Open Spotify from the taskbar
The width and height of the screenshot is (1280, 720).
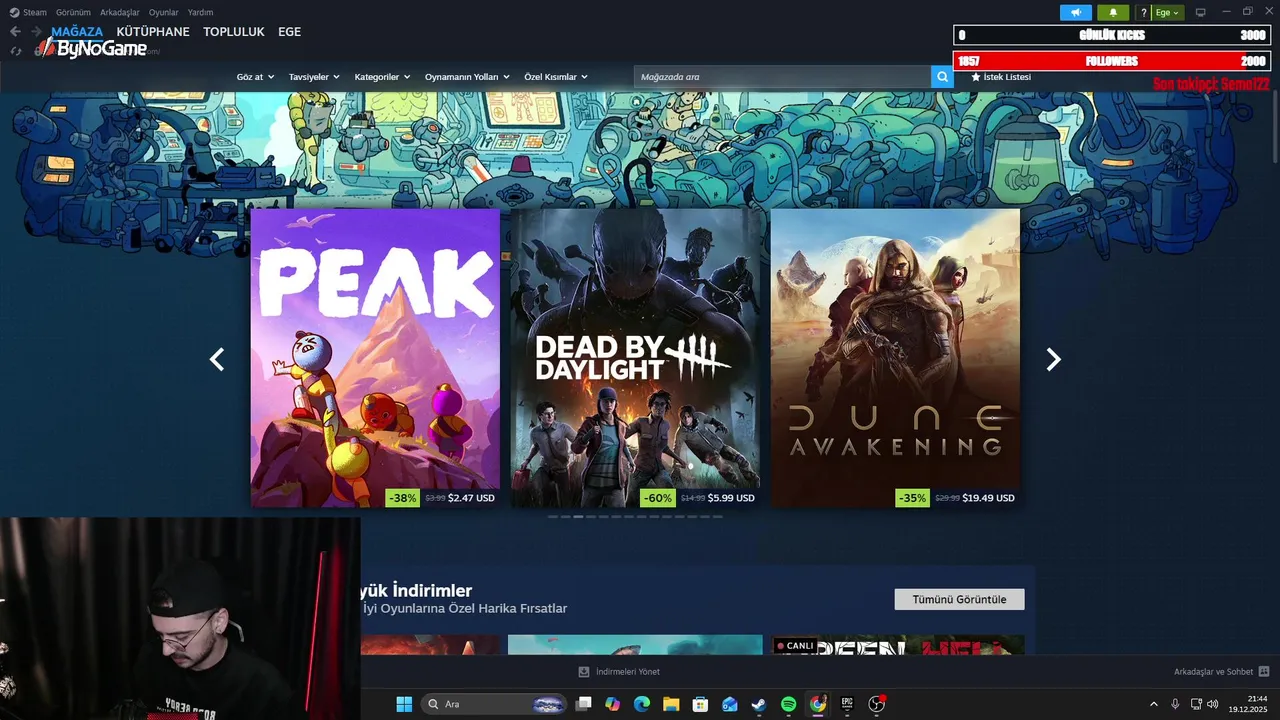pos(788,704)
